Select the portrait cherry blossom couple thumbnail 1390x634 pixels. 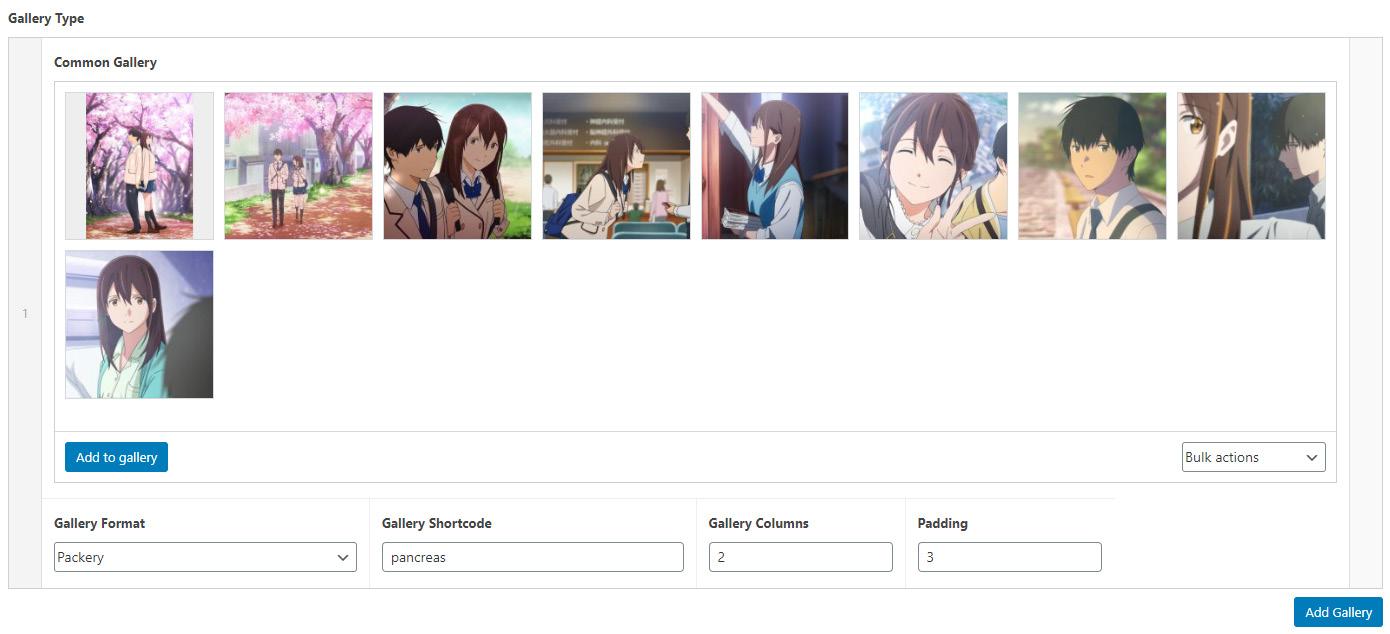[x=139, y=166]
